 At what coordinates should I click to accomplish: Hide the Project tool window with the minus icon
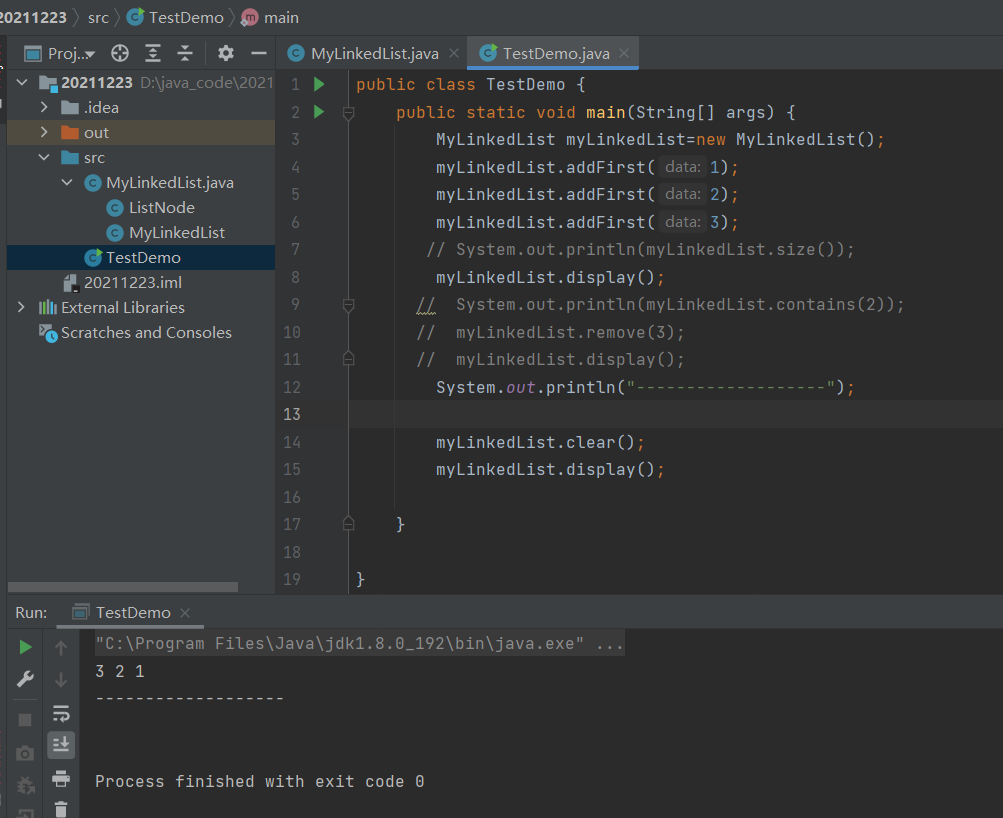point(258,53)
